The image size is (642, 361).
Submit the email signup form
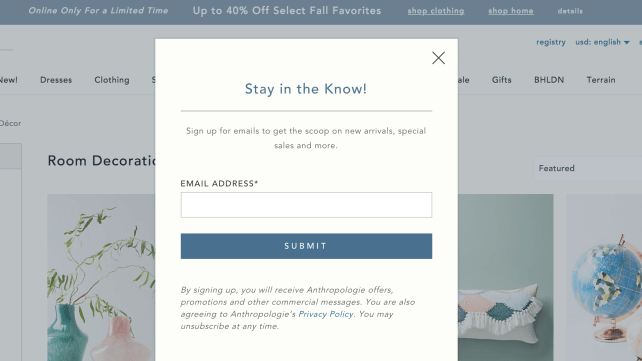[306, 246]
